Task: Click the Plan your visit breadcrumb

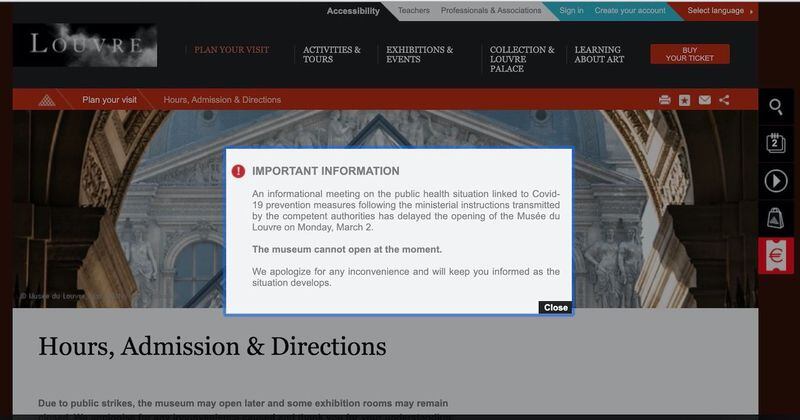Action: click(x=109, y=100)
